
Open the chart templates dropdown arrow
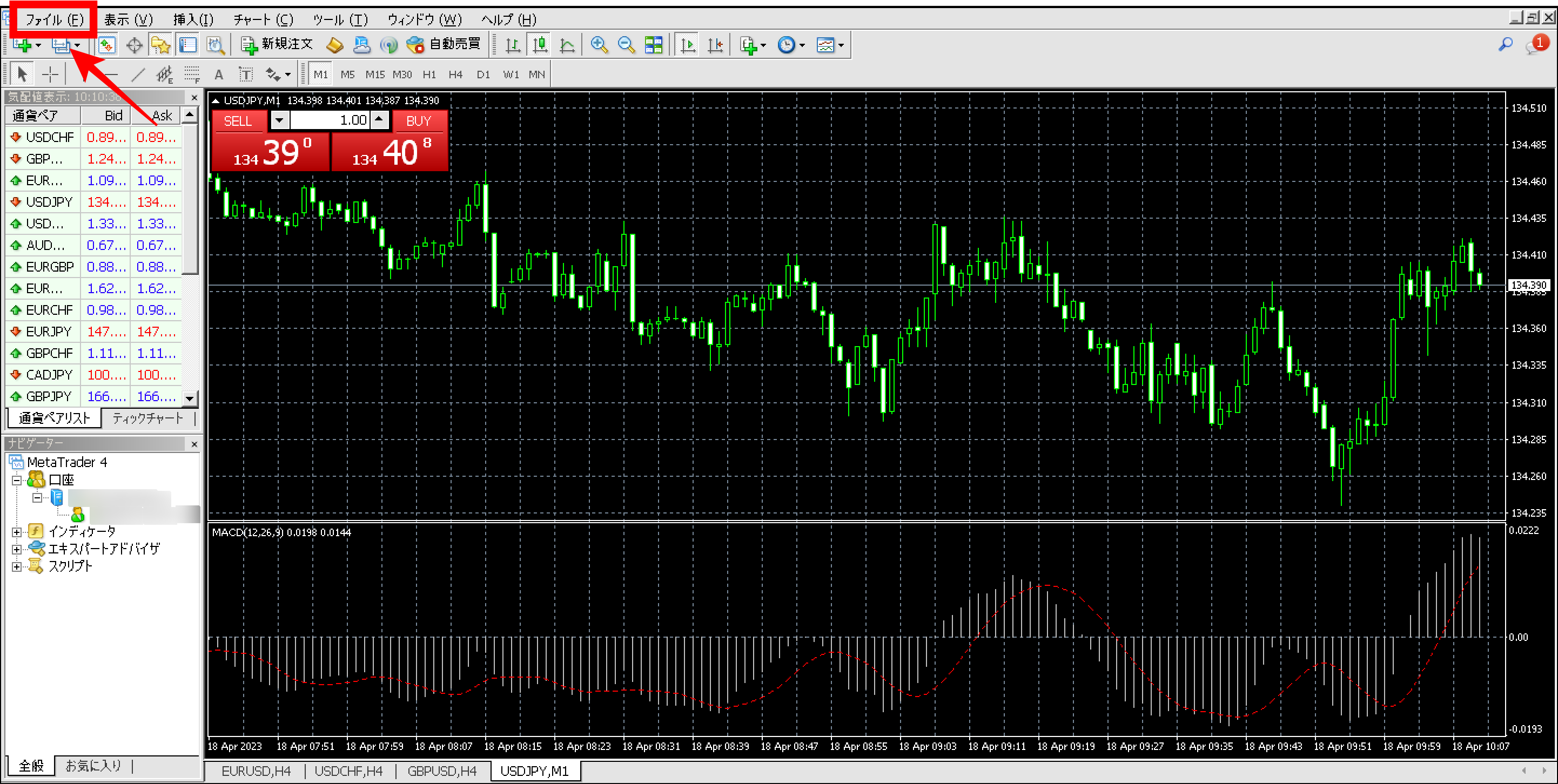click(841, 45)
